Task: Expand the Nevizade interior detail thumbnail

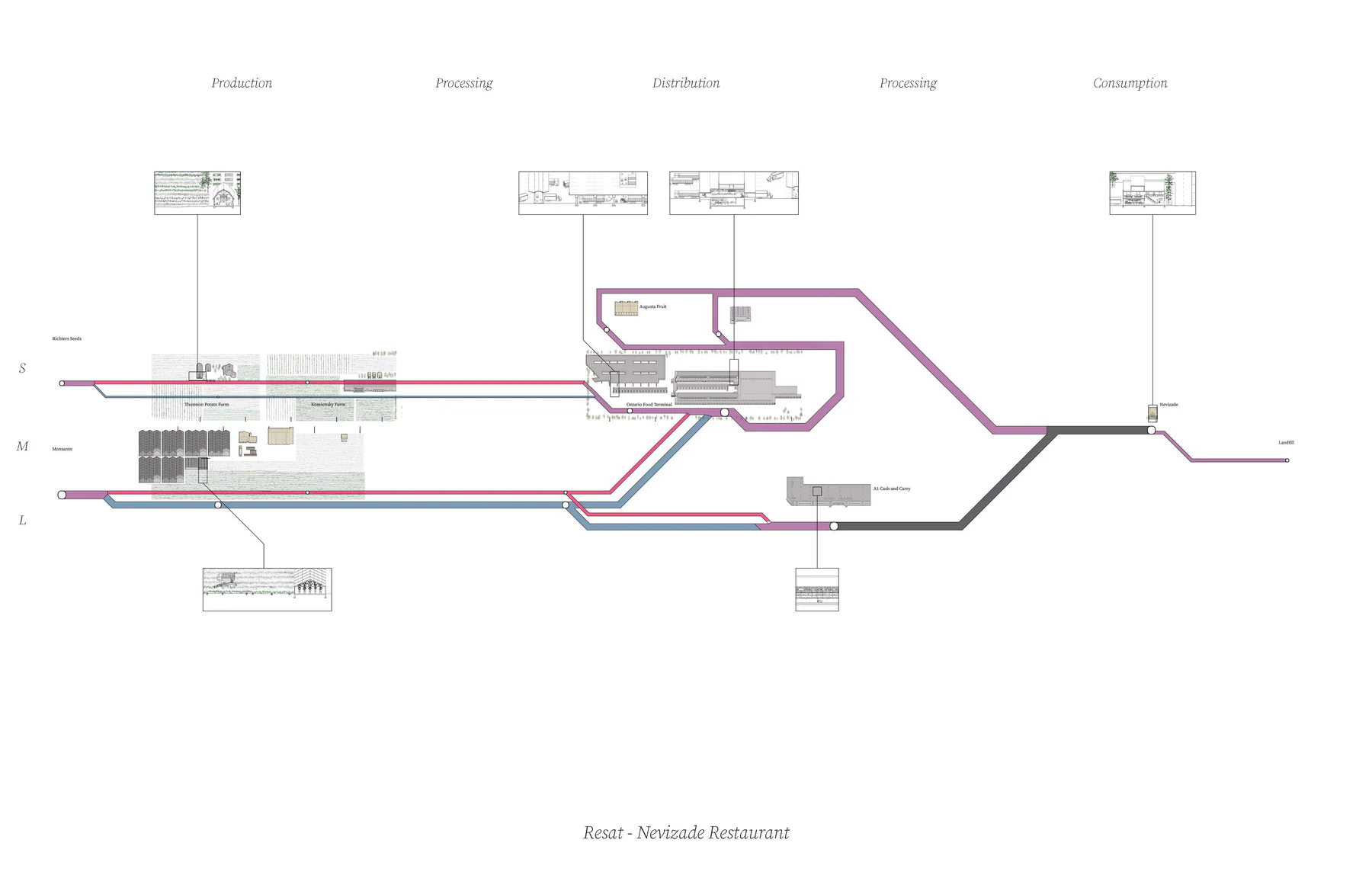Action: (1151, 192)
